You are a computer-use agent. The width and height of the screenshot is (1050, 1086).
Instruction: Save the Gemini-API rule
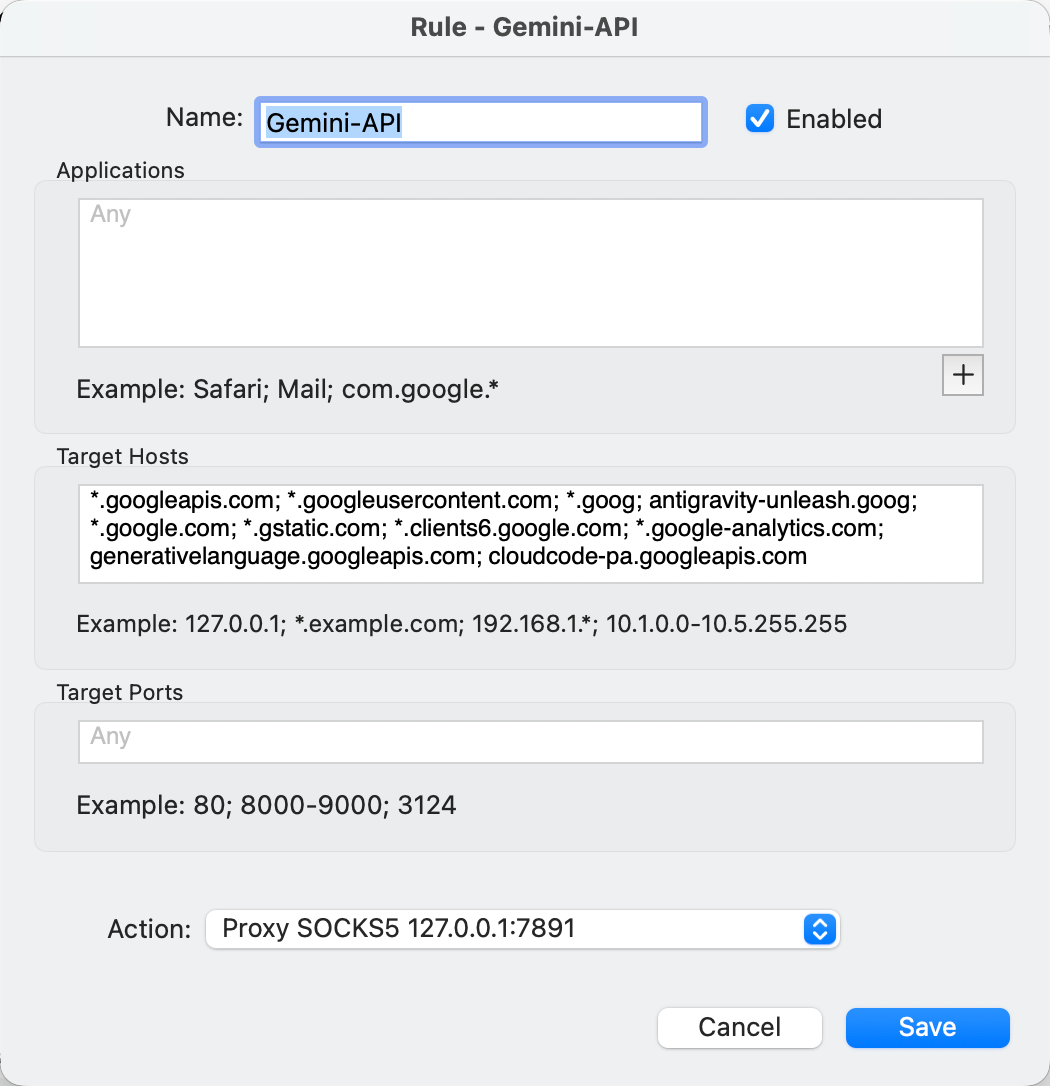tap(927, 1027)
